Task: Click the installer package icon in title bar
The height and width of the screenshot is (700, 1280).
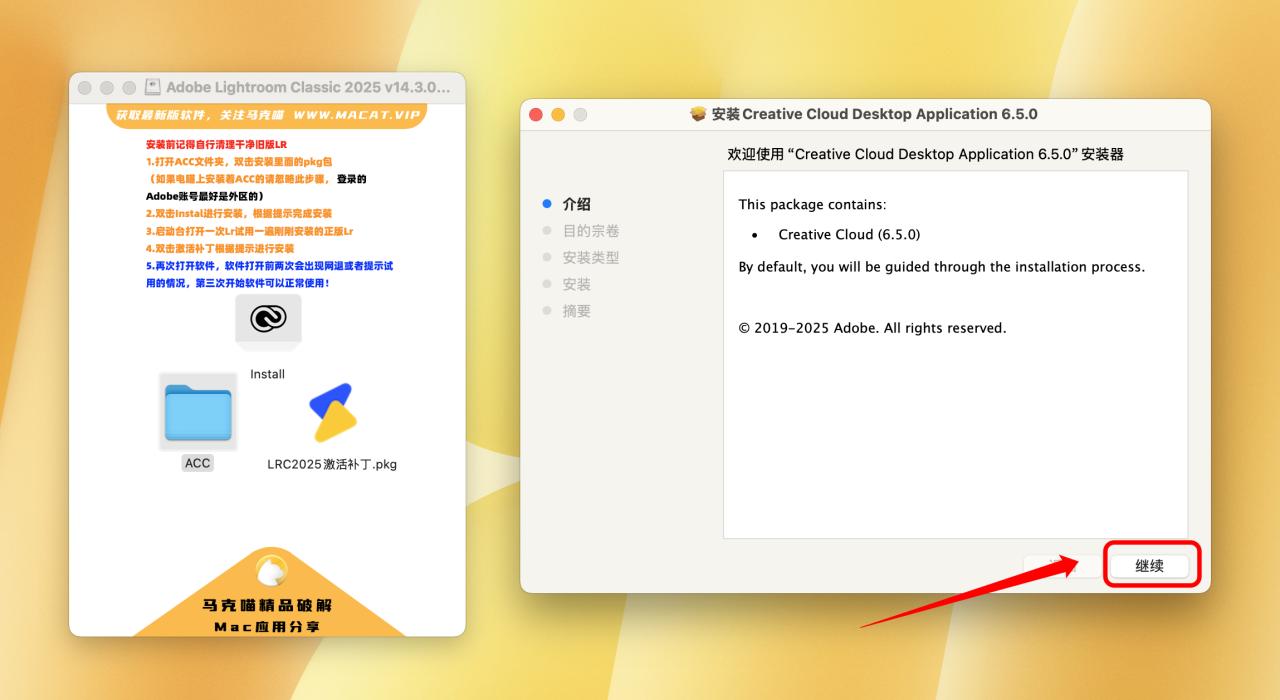Action: coord(698,114)
